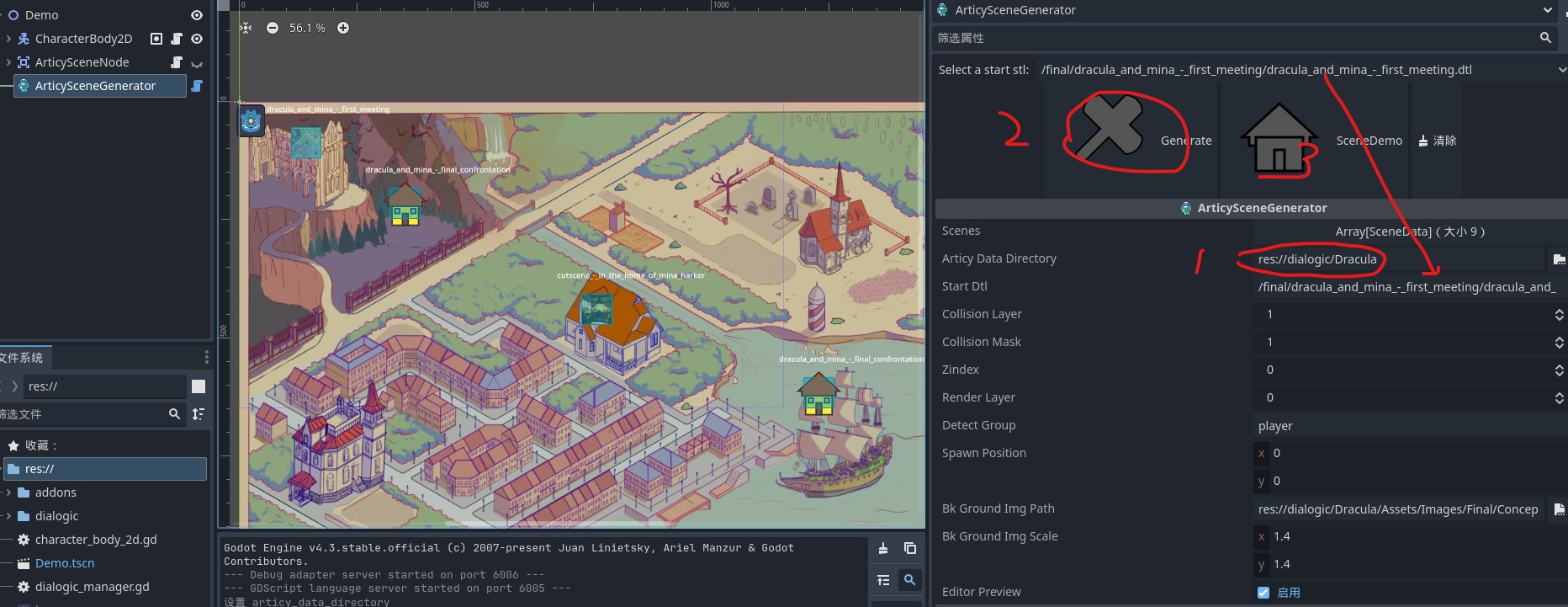
Task: Go forward in FileSystem path history
Action: [14, 386]
